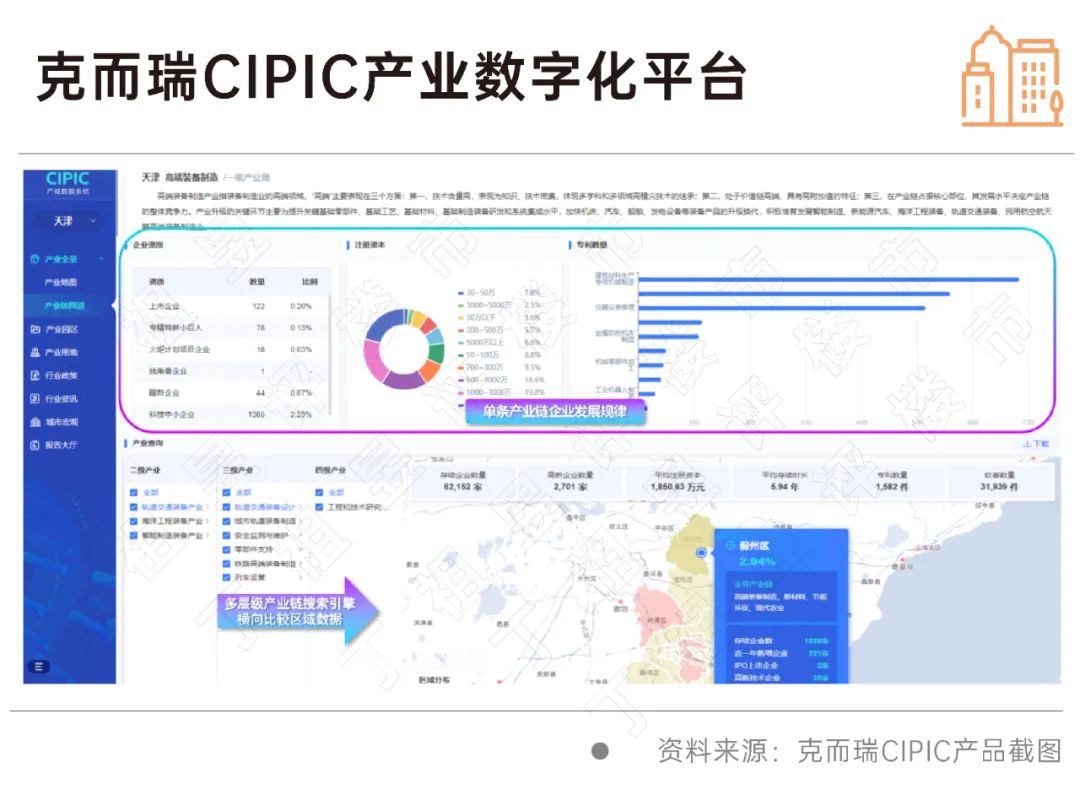Toggle the 列车运营 checkbox
The image size is (1080, 800).
pyautogui.click(x=227, y=577)
